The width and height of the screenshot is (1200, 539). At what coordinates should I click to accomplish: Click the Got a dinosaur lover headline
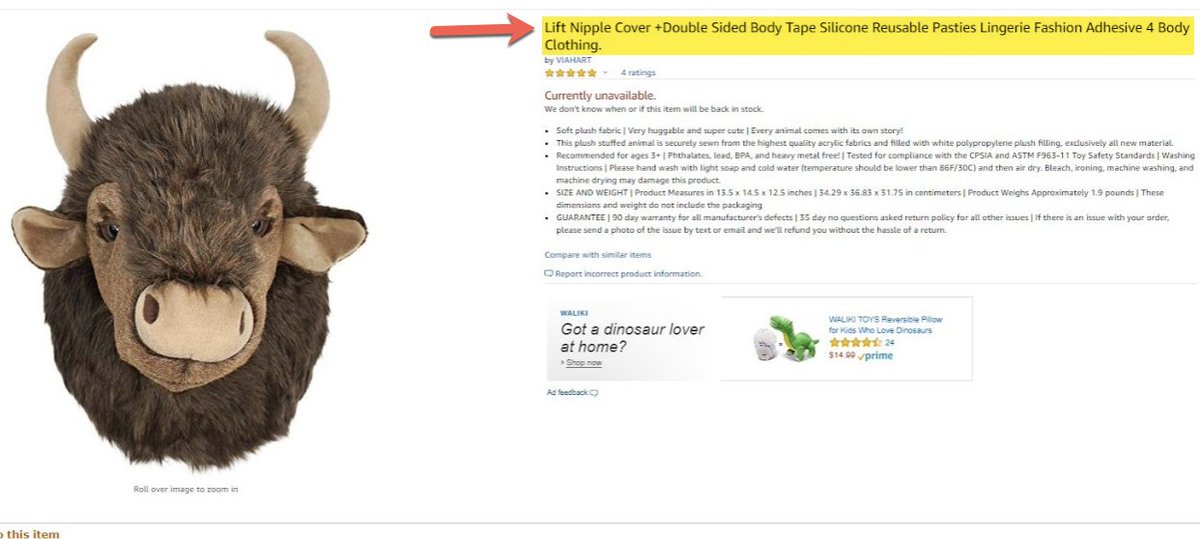point(632,338)
